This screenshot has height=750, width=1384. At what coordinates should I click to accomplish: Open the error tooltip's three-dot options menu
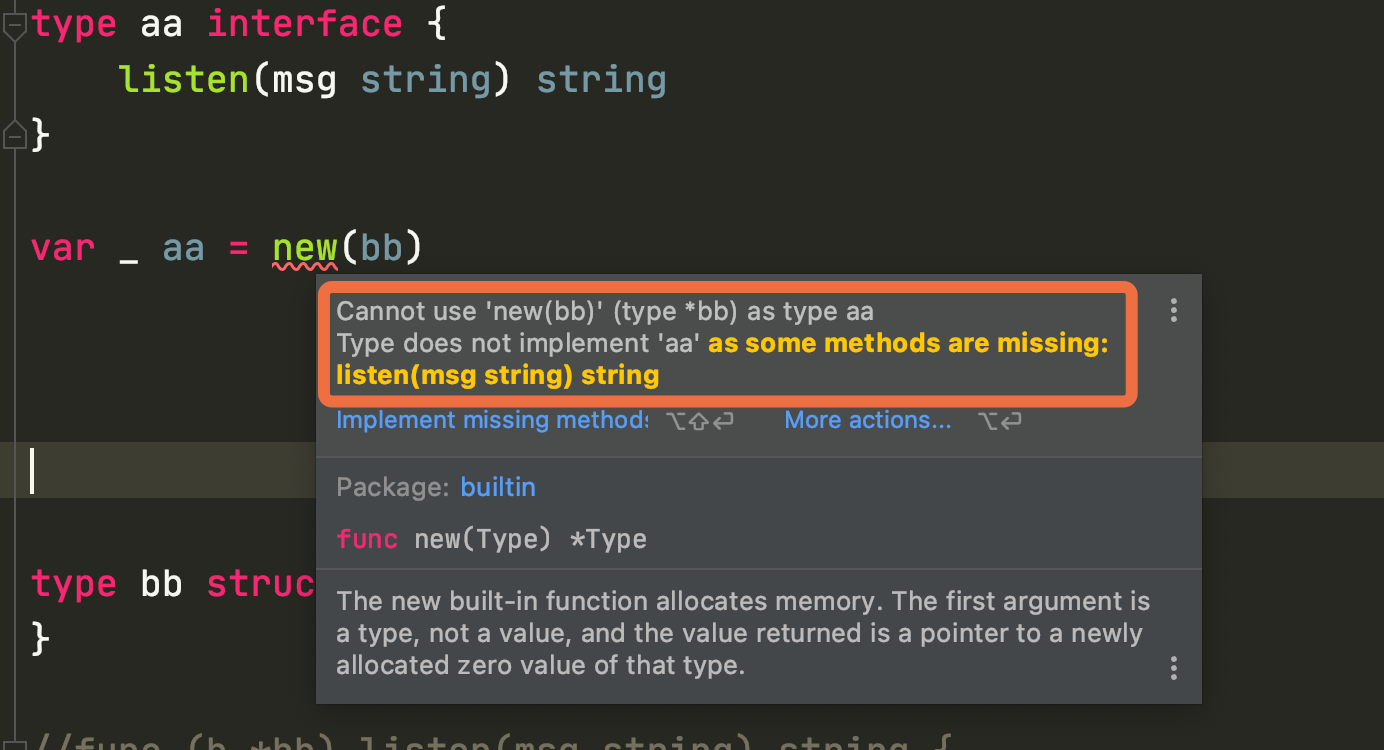pyautogui.click(x=1173, y=310)
